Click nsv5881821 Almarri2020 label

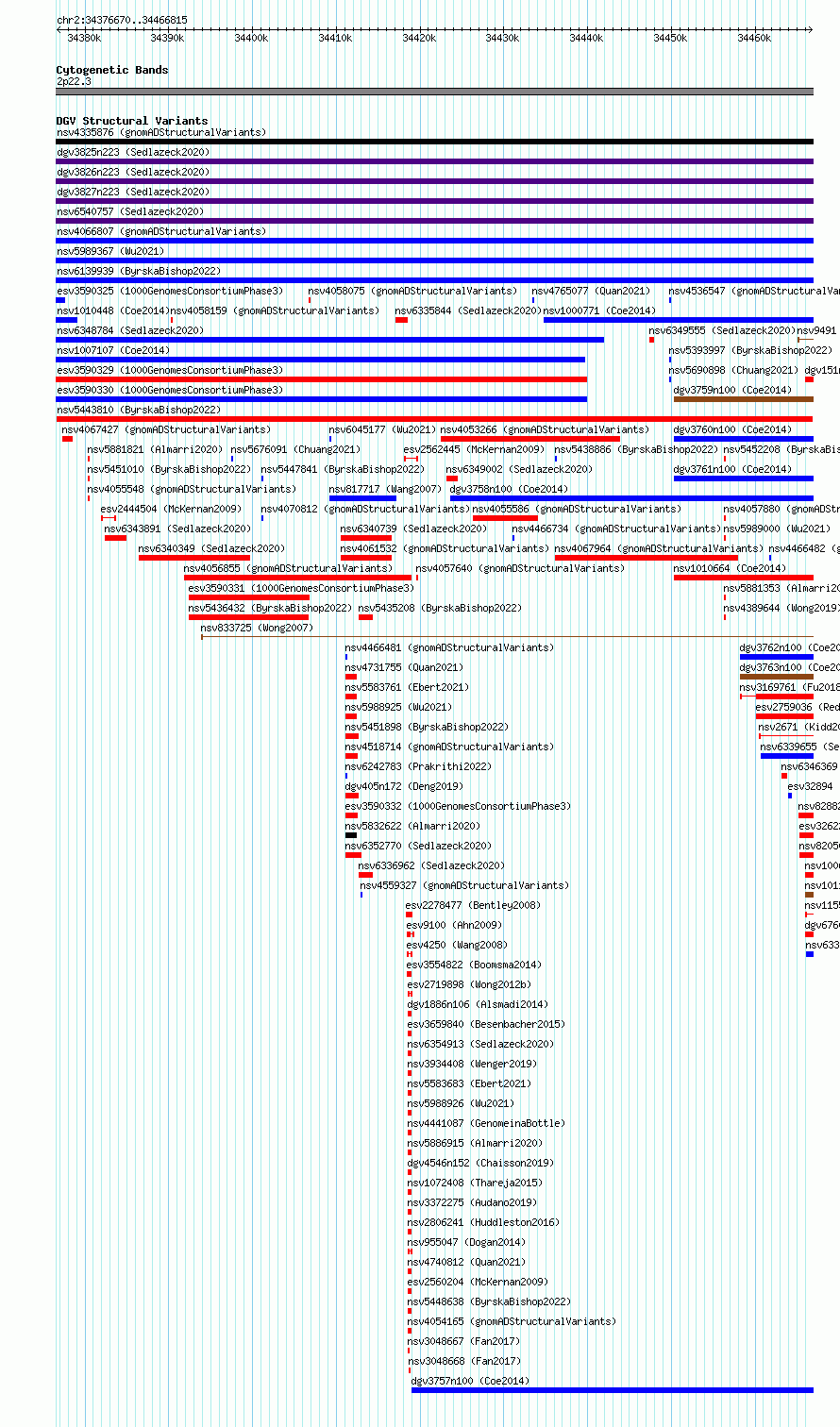point(156,449)
